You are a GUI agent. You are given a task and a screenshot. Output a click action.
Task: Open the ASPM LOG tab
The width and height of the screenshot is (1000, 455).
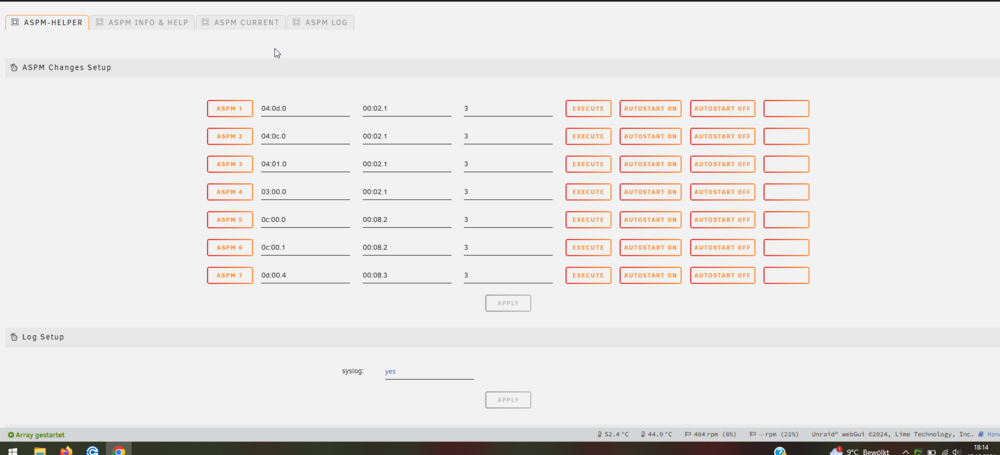click(x=320, y=22)
